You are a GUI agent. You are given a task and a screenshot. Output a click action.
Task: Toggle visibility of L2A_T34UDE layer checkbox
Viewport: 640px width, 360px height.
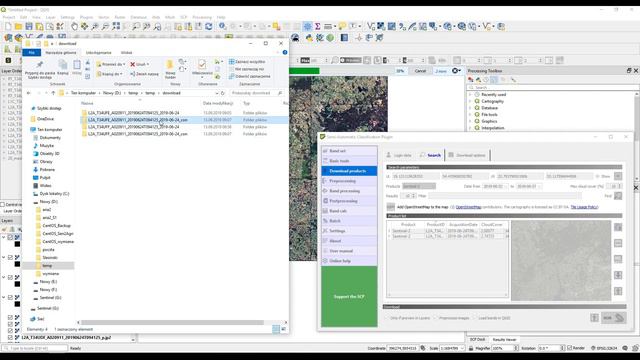click(x=10, y=338)
